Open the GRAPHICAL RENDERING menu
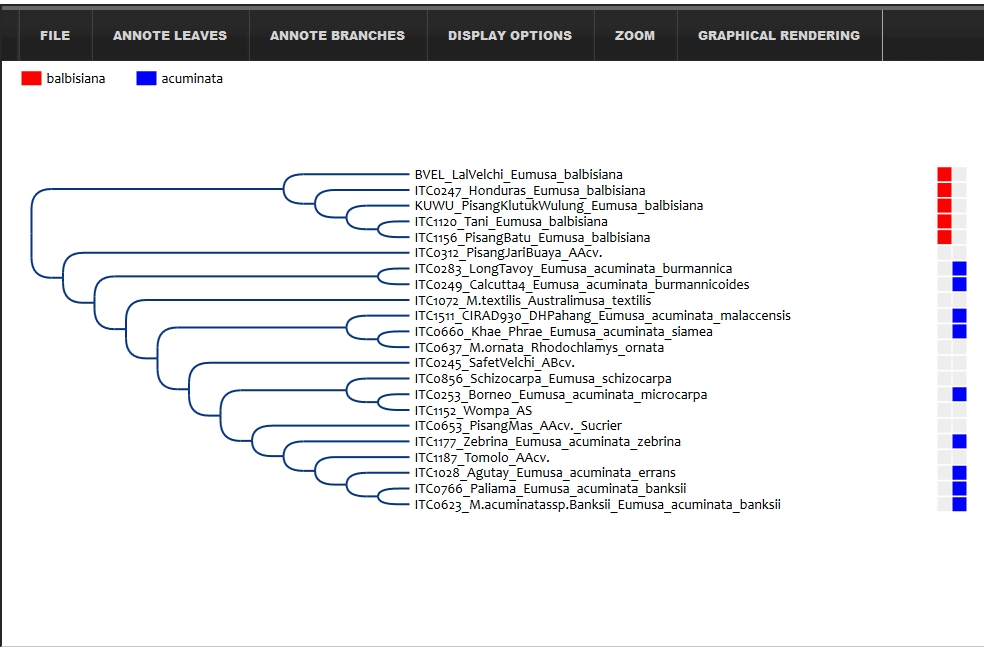Viewport: 984px width, 647px height. (779, 36)
